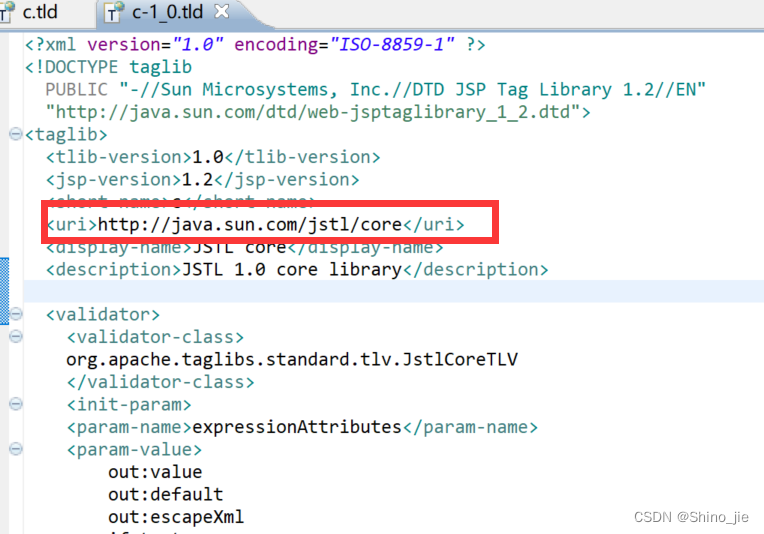764x534 pixels.
Task: Click the PUBLIC Sun Microsystems DTD line
Action: click(375, 90)
